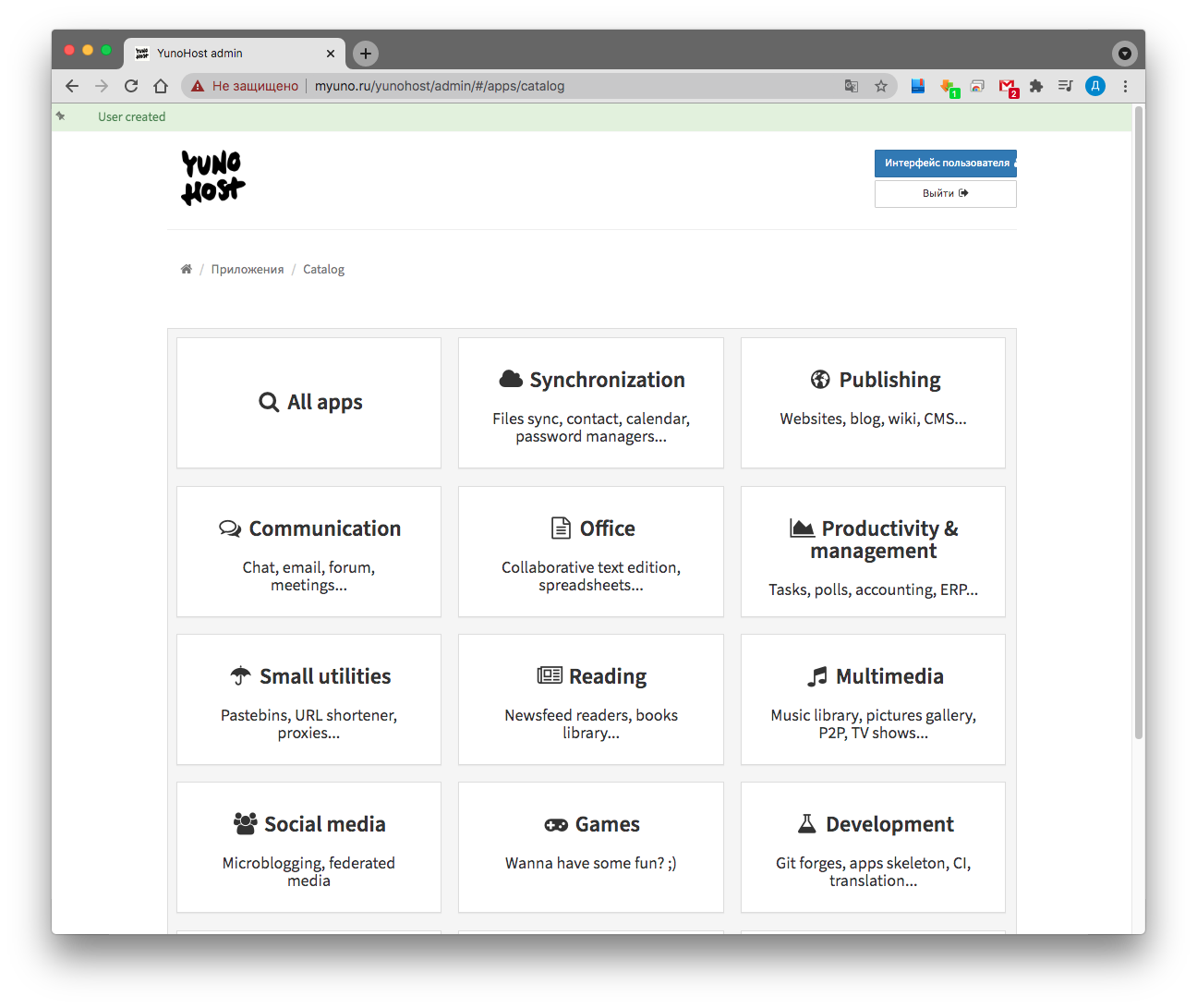
Task: Open a new browser tab
Action: click(x=366, y=54)
